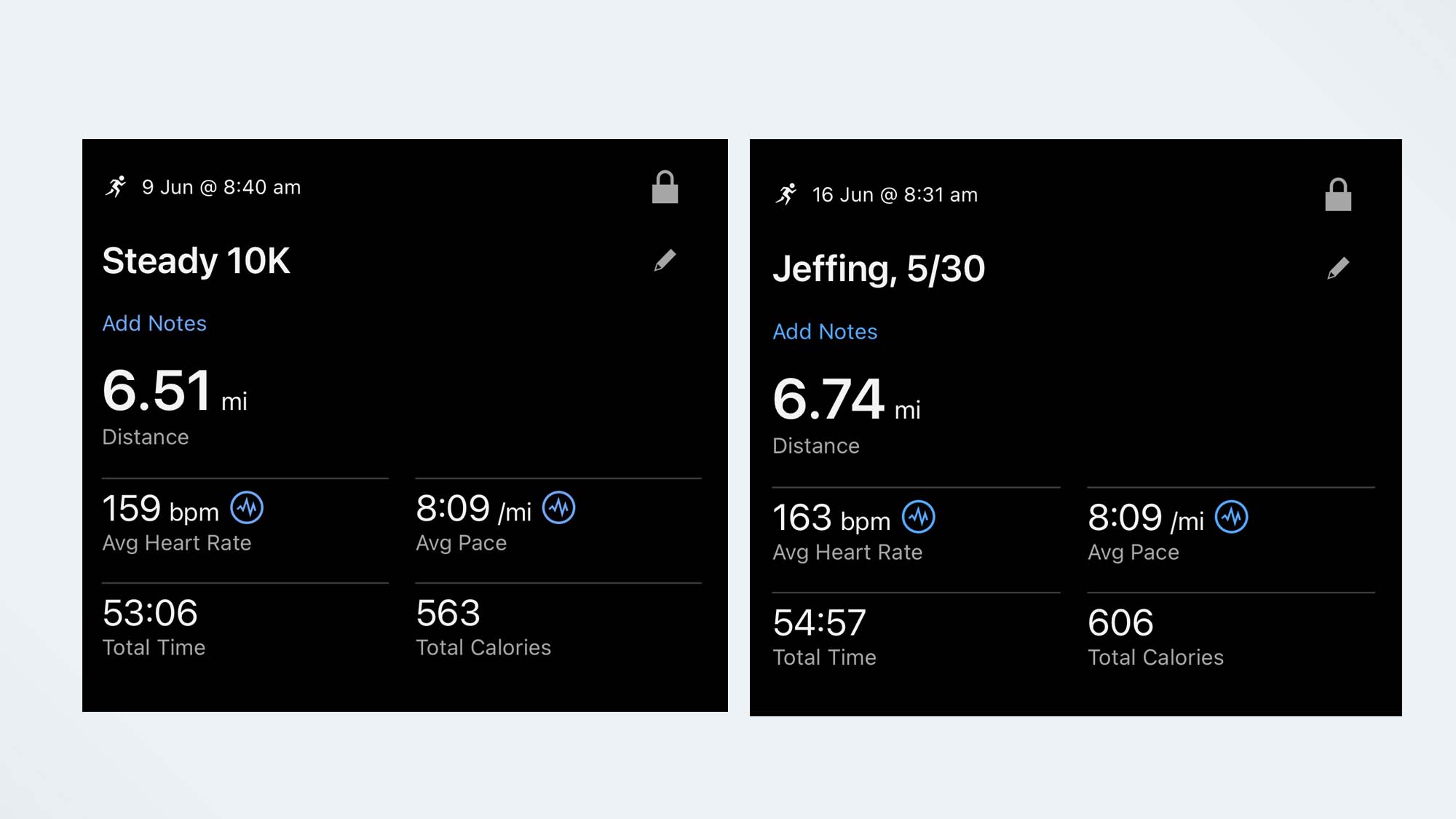The height and width of the screenshot is (819, 1456).
Task: Open pace chart icon in Steady 10K card
Action: (x=559, y=508)
